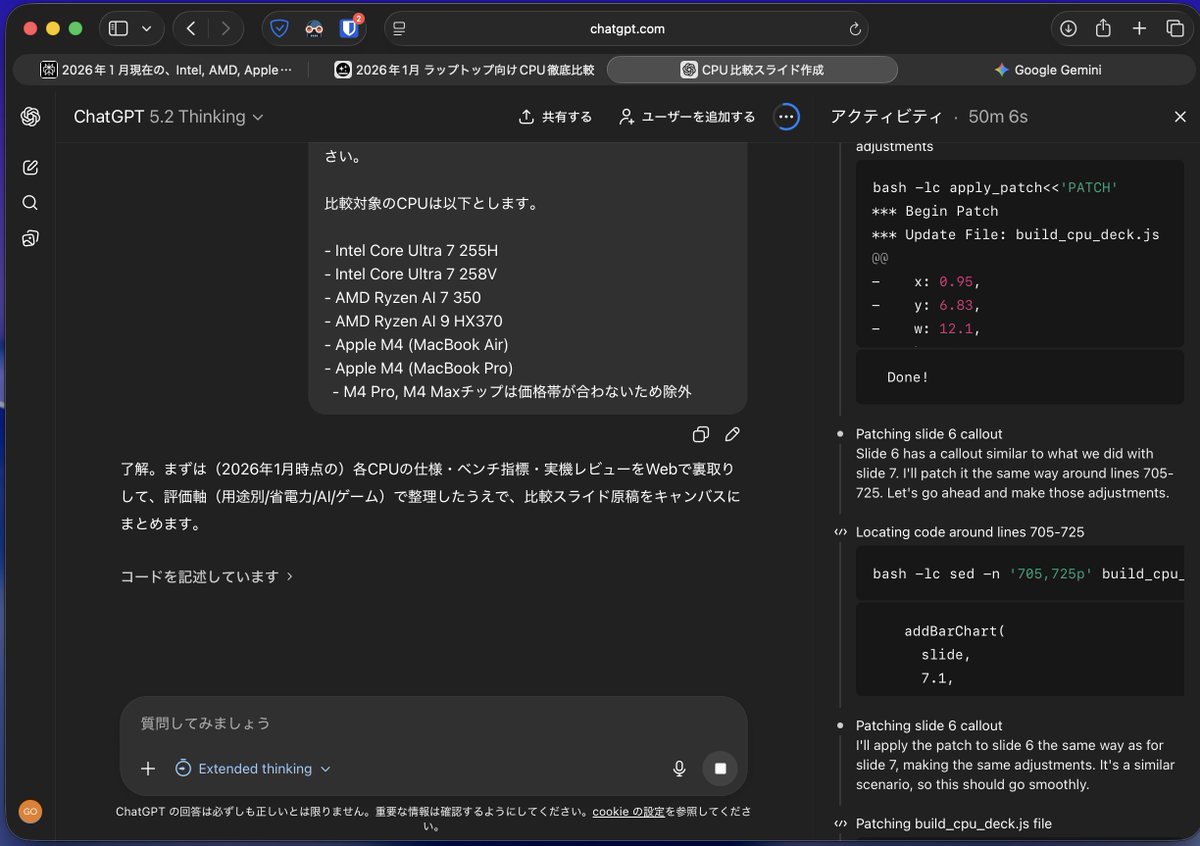The image size is (1200, 846).
Task: Edit the user message with pencil
Action: coord(732,434)
